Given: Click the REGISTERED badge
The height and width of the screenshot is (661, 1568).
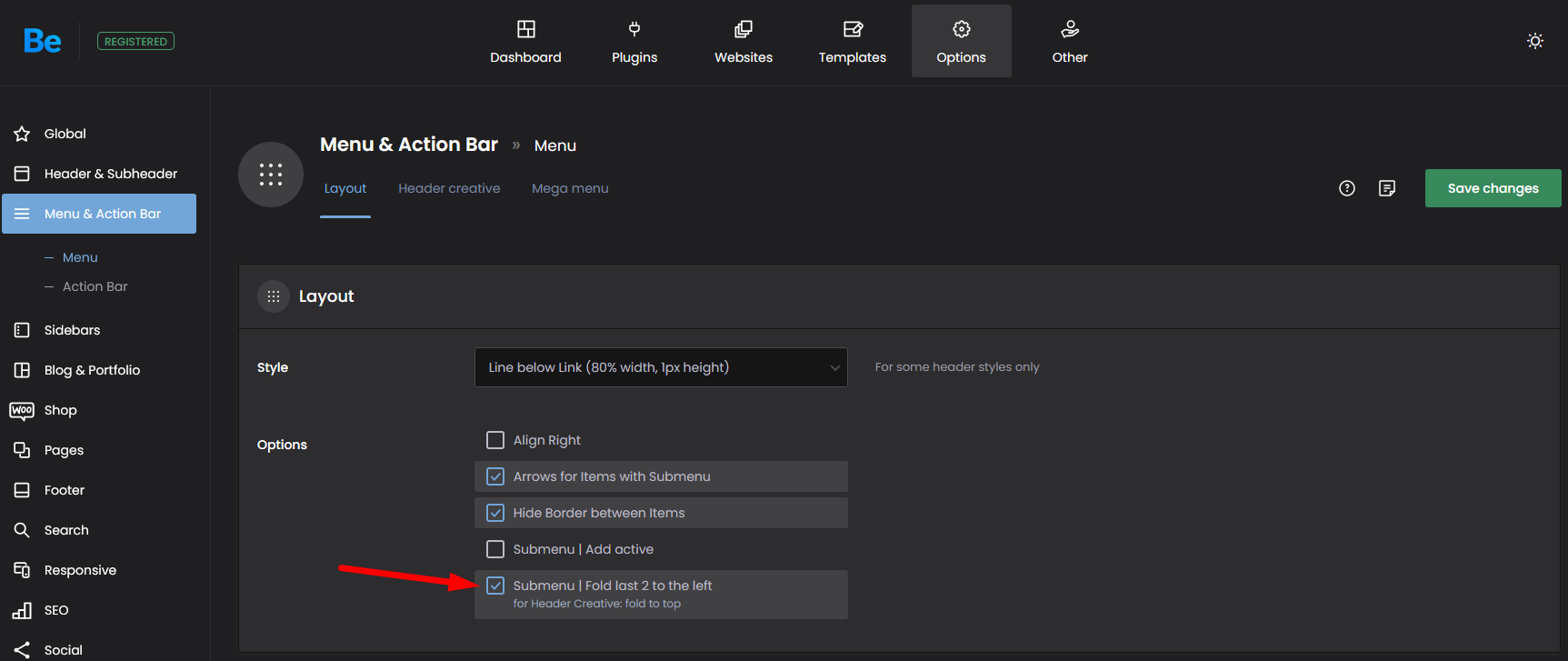Looking at the screenshot, I should coord(135,41).
